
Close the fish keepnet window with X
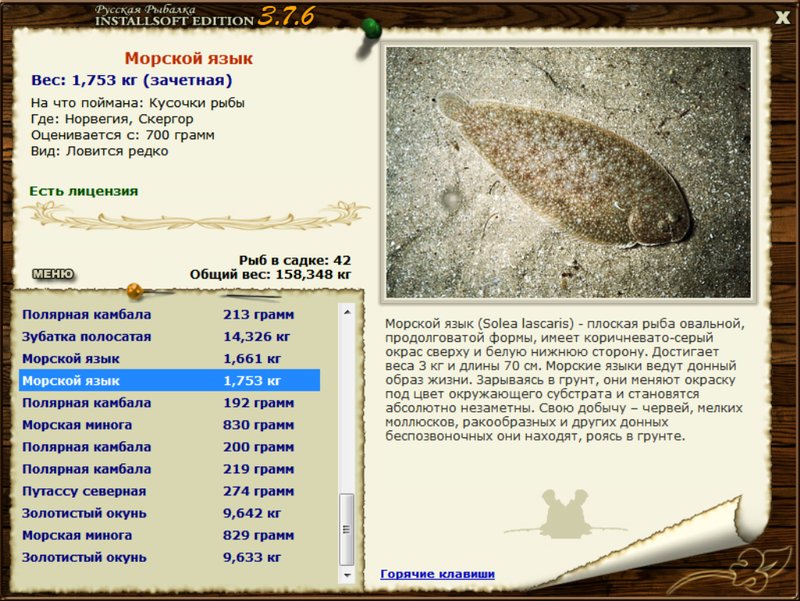[783, 18]
